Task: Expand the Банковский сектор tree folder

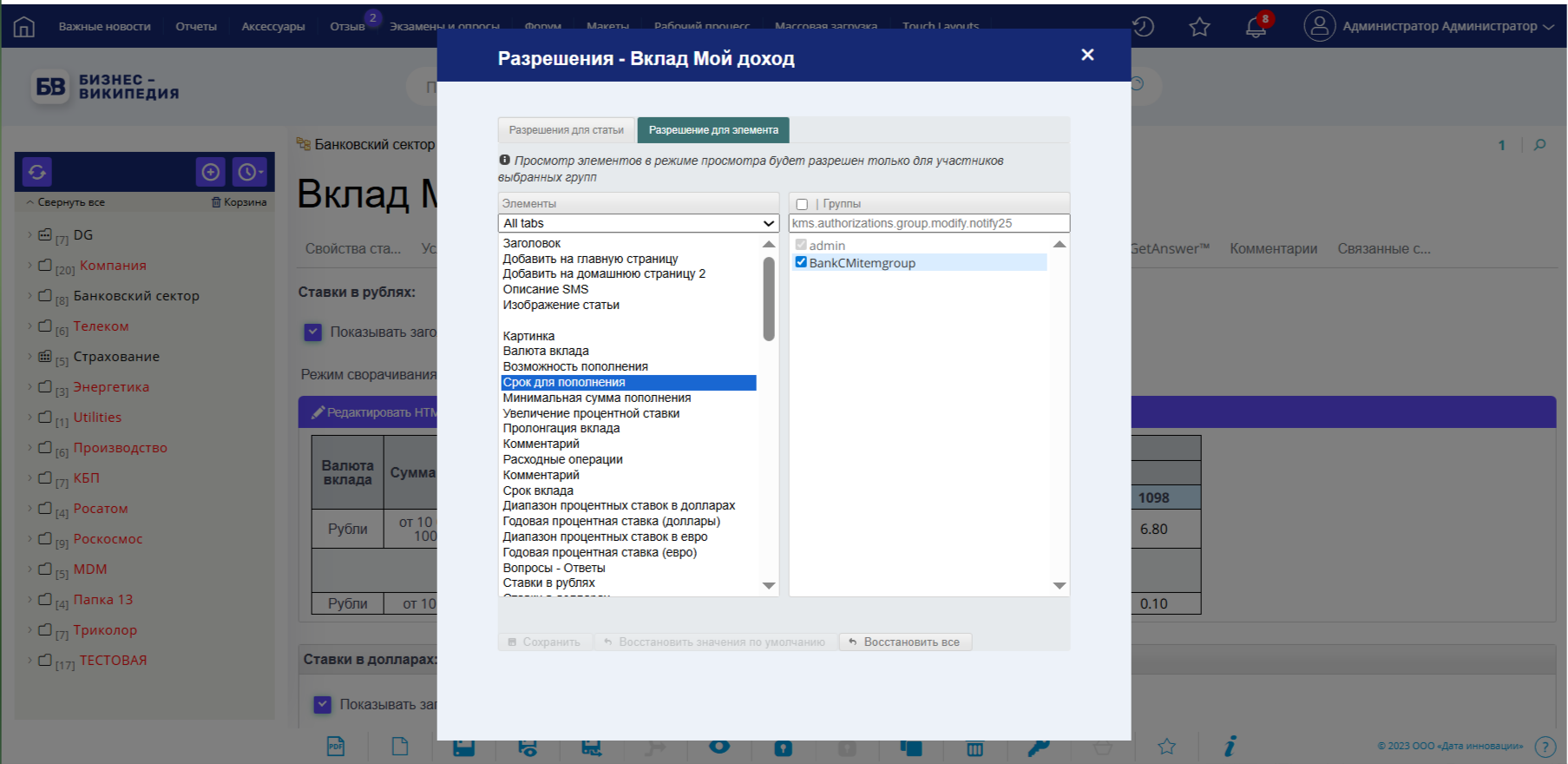Action: (30, 295)
